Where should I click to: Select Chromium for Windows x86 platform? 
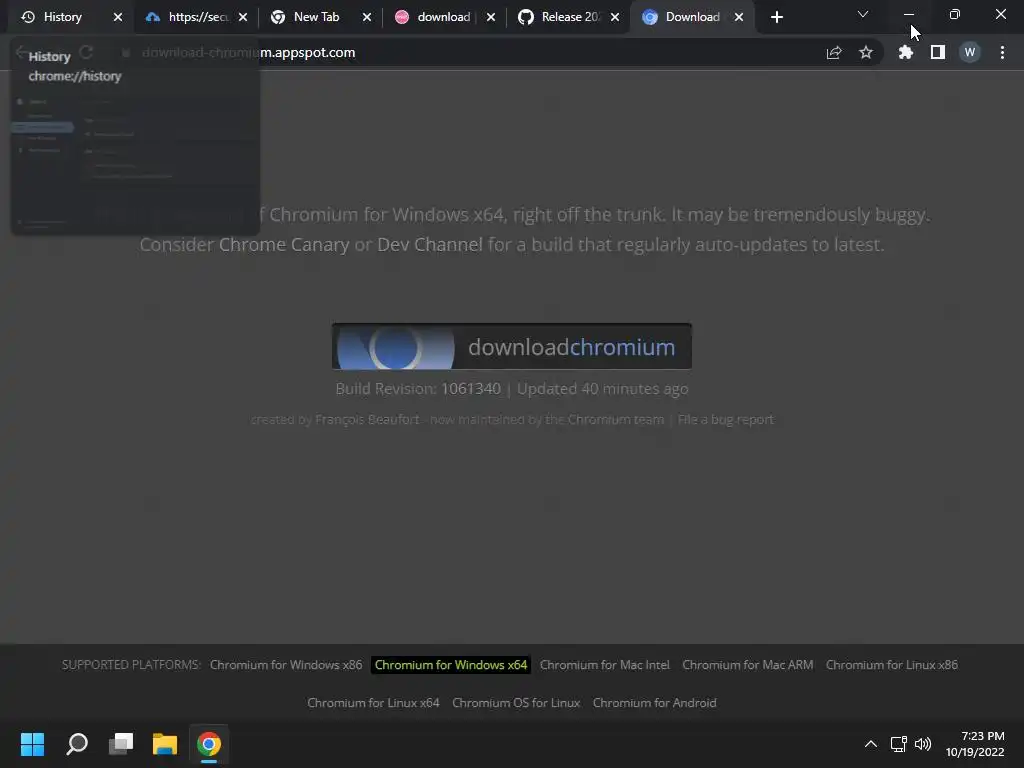[x=286, y=665]
